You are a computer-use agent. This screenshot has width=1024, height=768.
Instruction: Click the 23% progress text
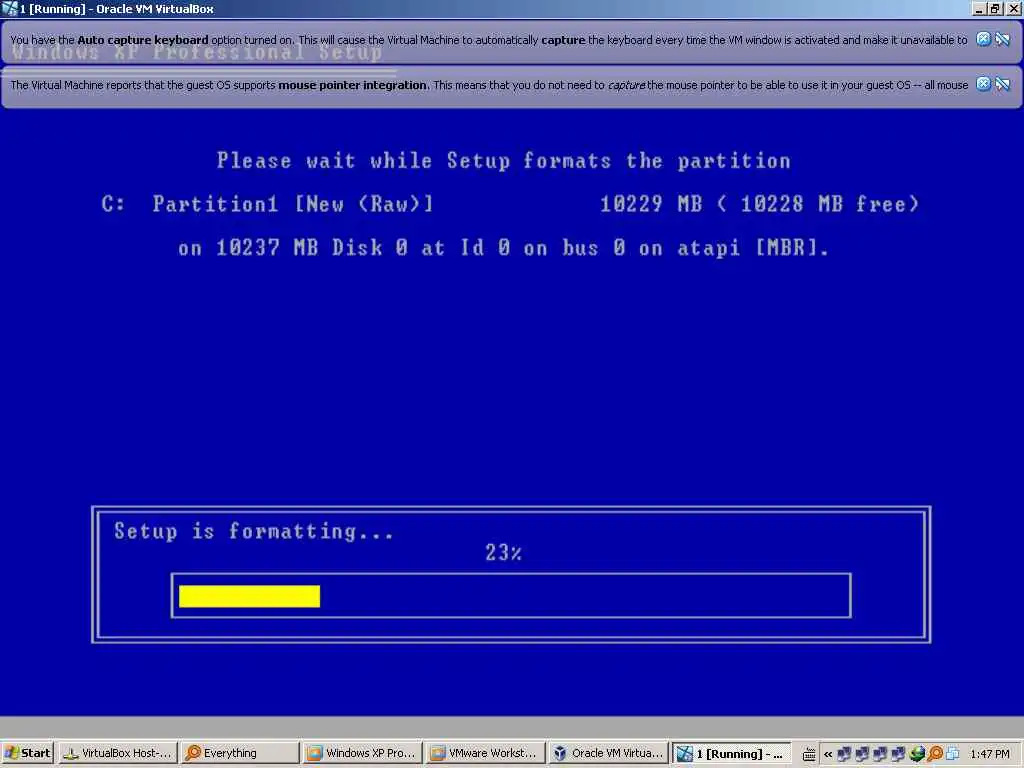click(x=503, y=552)
